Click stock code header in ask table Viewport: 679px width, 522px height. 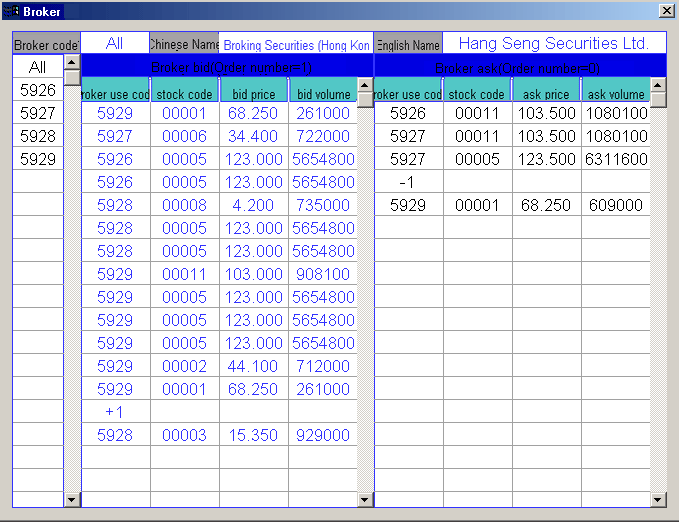tap(477, 91)
